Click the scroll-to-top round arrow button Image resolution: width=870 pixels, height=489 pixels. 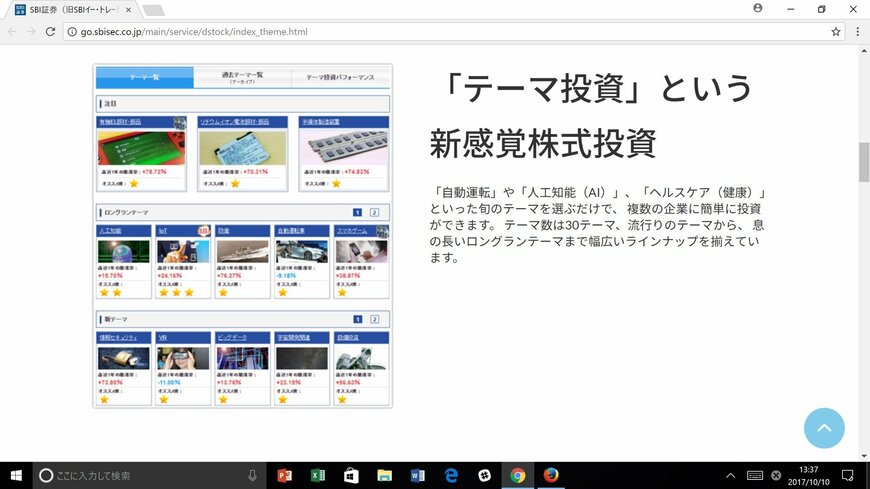(x=824, y=428)
